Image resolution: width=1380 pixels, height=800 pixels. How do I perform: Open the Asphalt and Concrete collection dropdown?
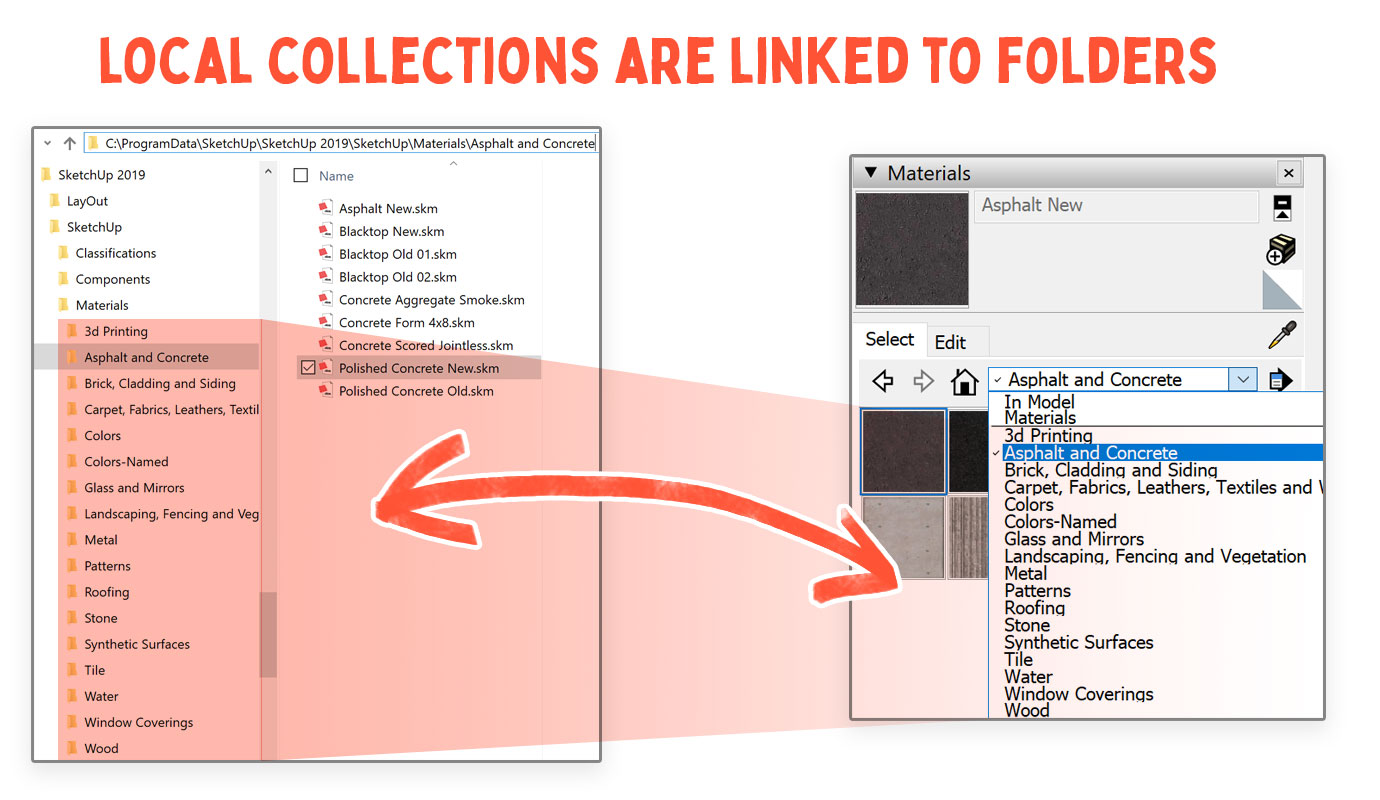click(x=1242, y=380)
